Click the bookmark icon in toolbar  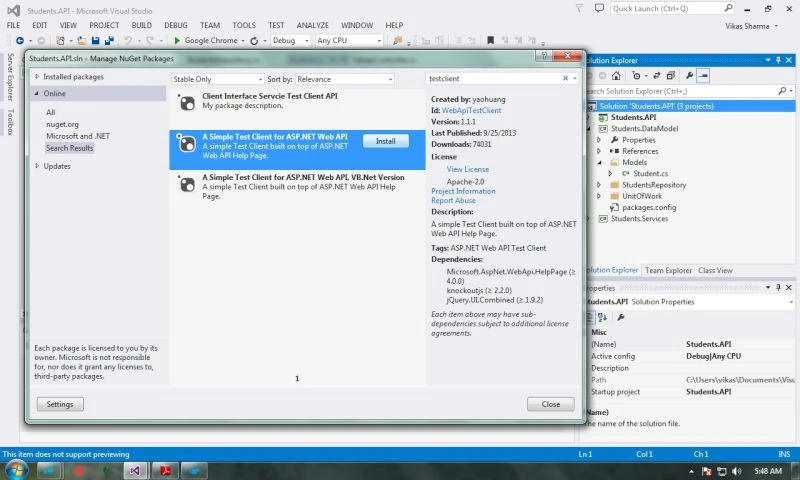click(490, 40)
